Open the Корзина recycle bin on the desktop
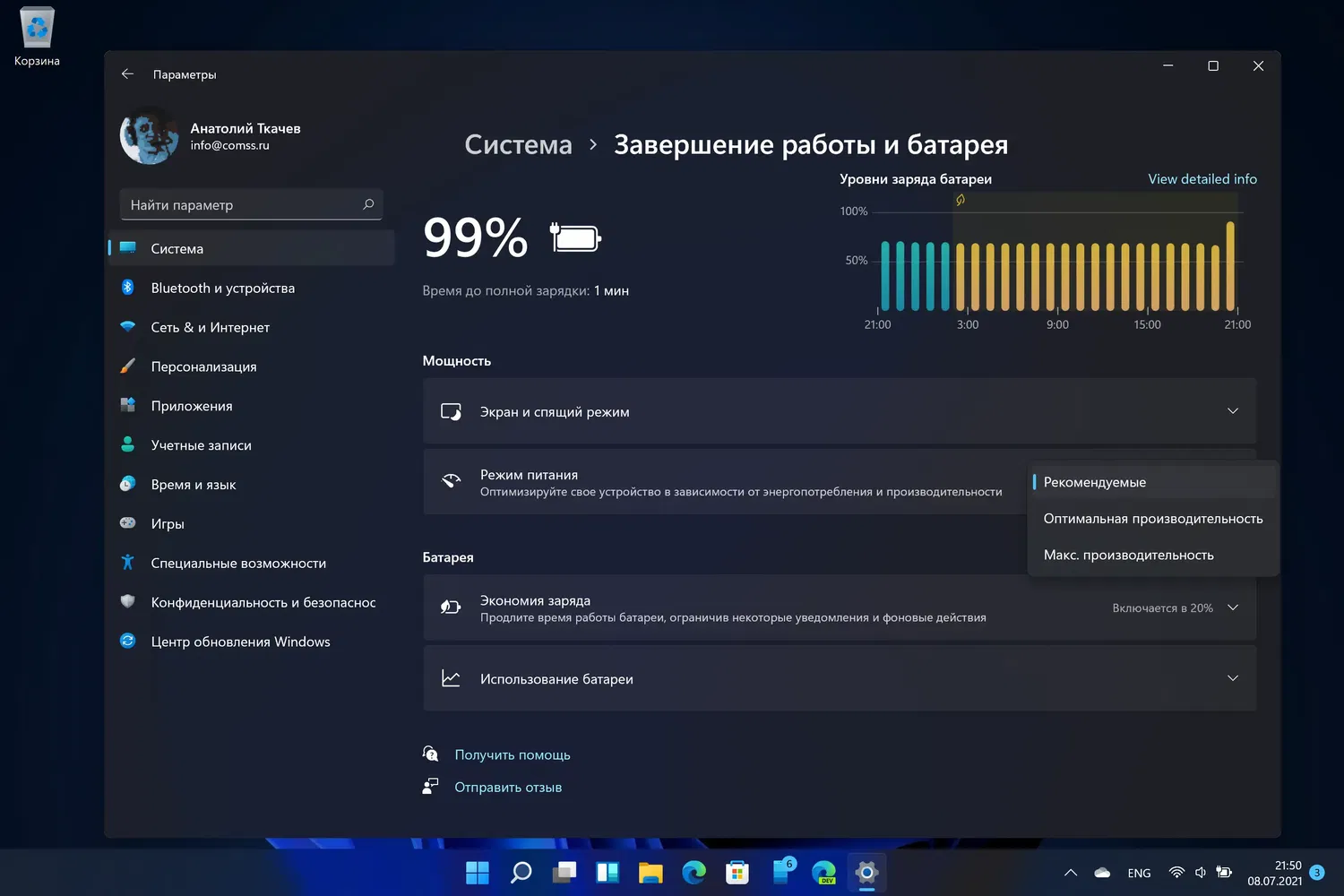Viewport: 1344px width, 896px height. [37, 38]
